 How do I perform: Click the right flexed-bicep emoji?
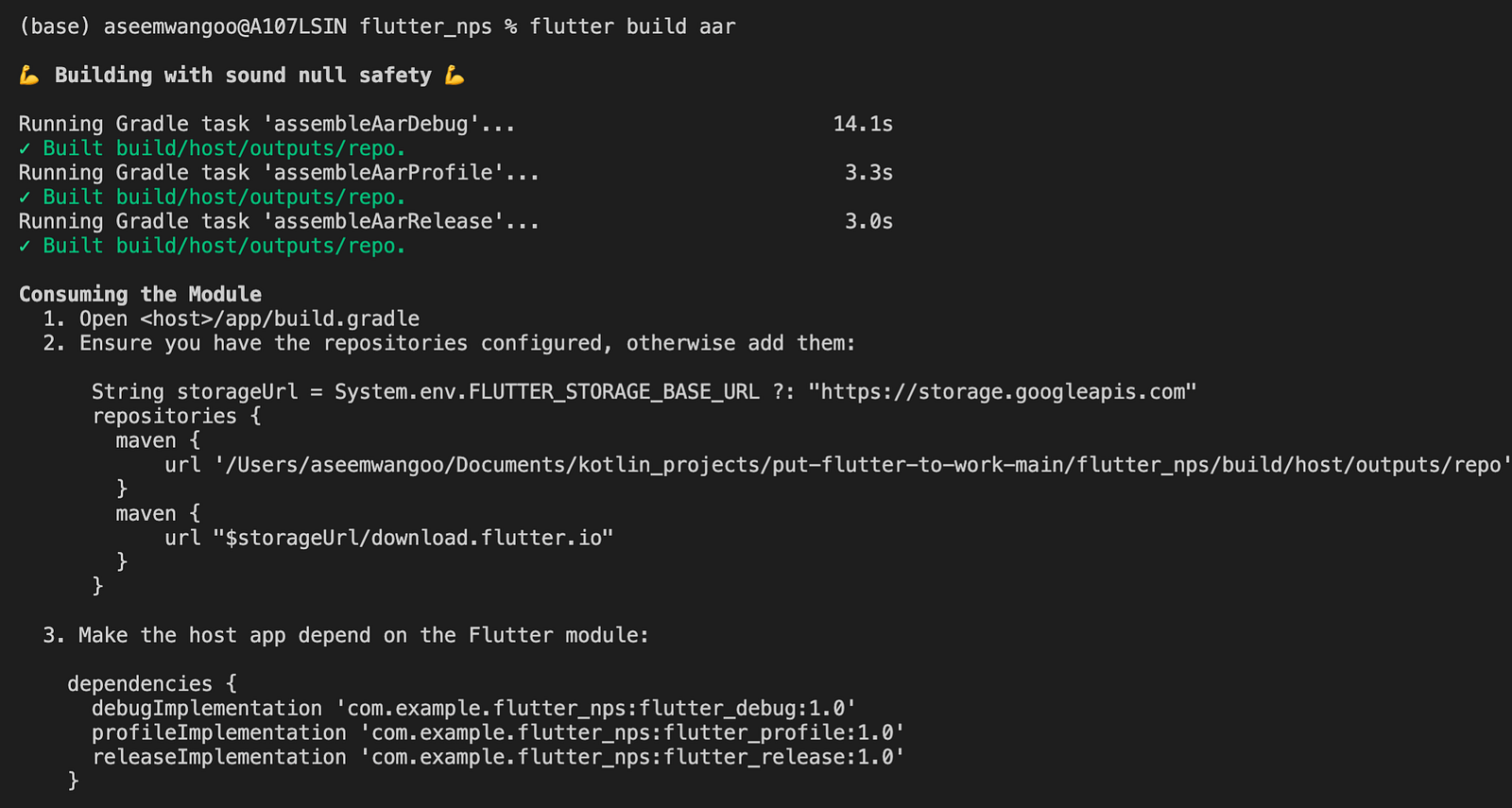point(455,76)
